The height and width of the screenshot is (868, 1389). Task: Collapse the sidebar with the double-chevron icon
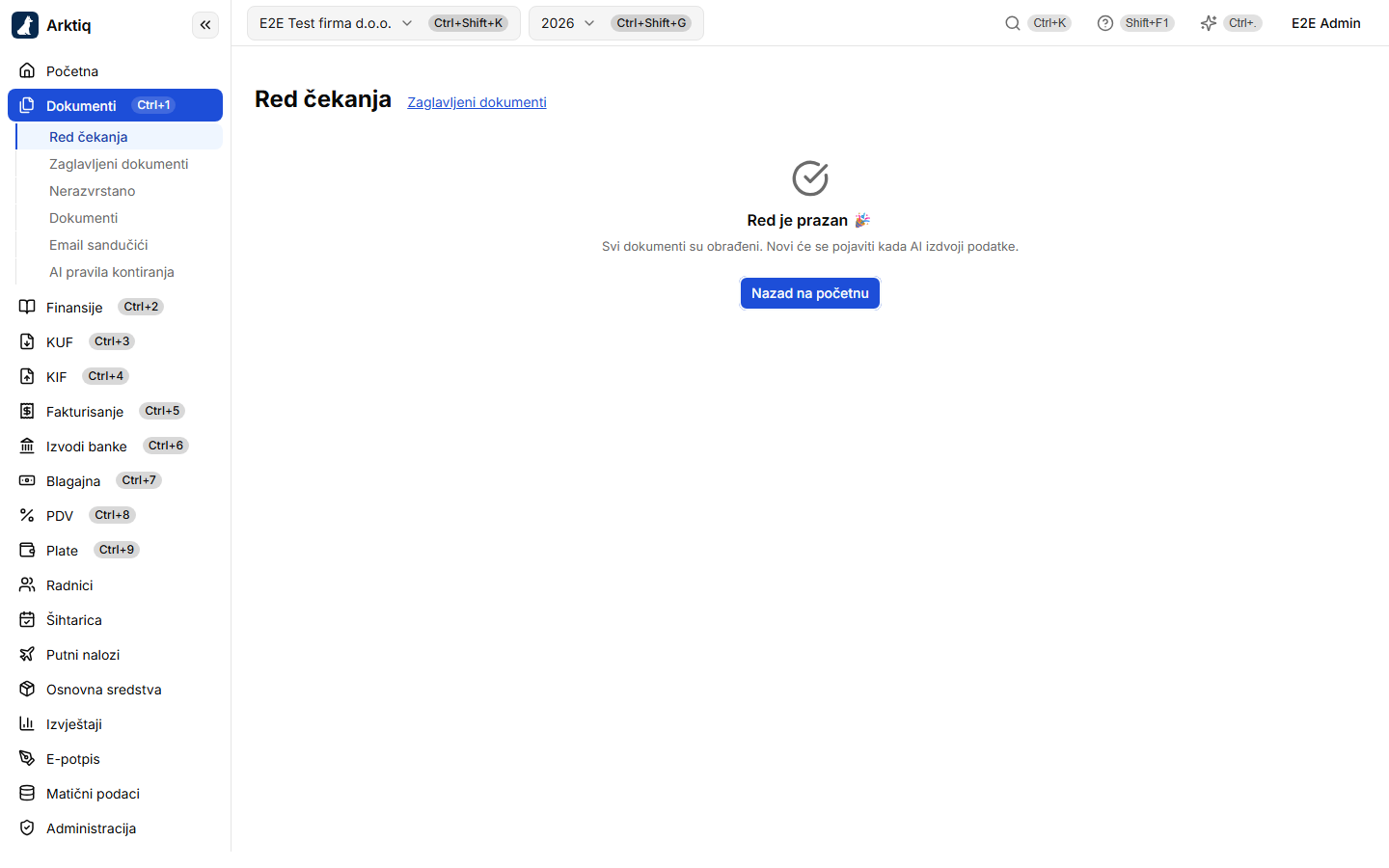[205, 25]
